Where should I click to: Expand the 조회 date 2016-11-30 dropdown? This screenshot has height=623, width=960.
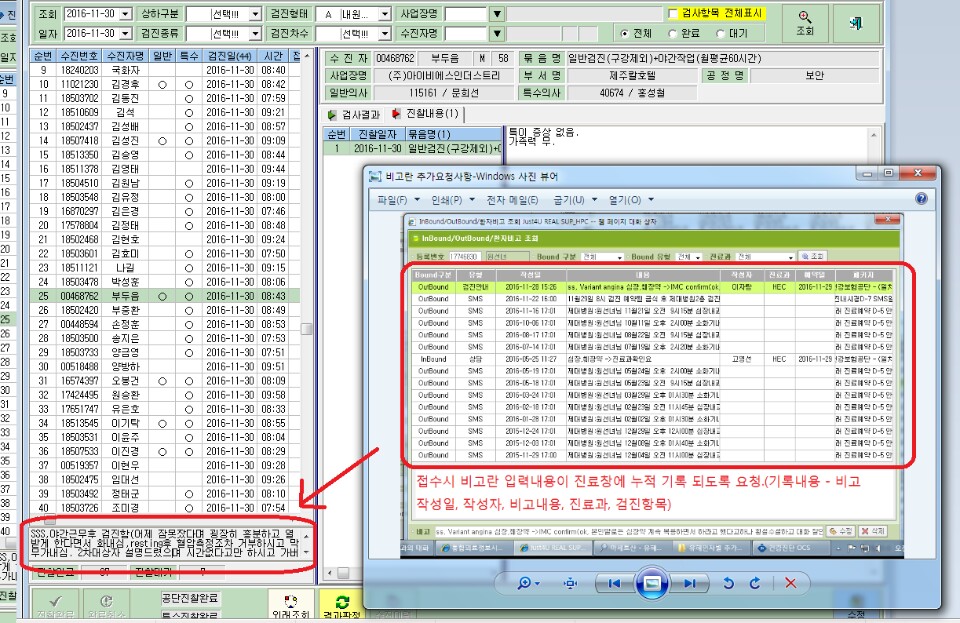pos(126,13)
